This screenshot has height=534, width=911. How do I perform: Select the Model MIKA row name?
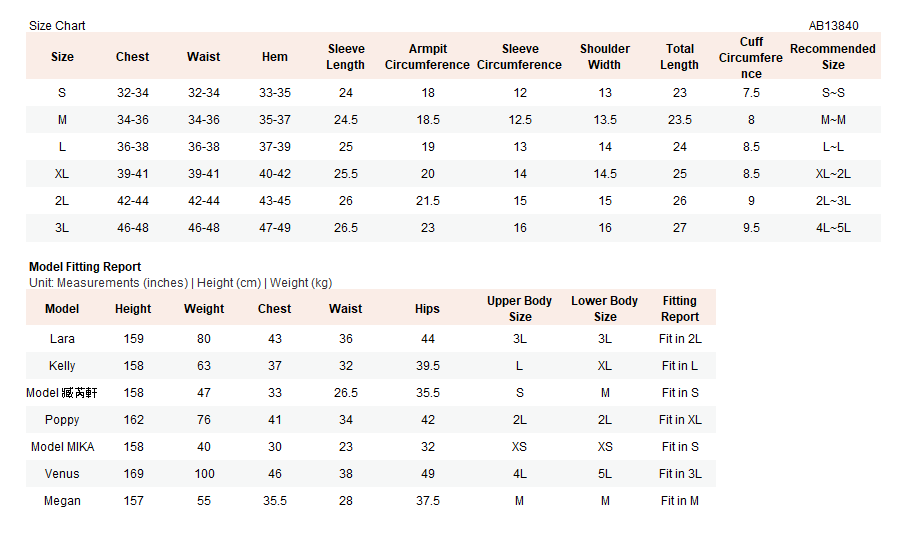pyautogui.click(x=62, y=447)
